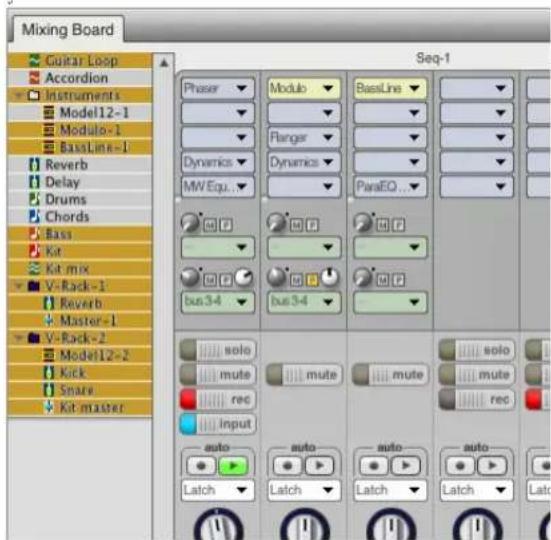551x540 pixels.
Task: Toggle record arm on the Phaser channel
Action: [x=218, y=399]
